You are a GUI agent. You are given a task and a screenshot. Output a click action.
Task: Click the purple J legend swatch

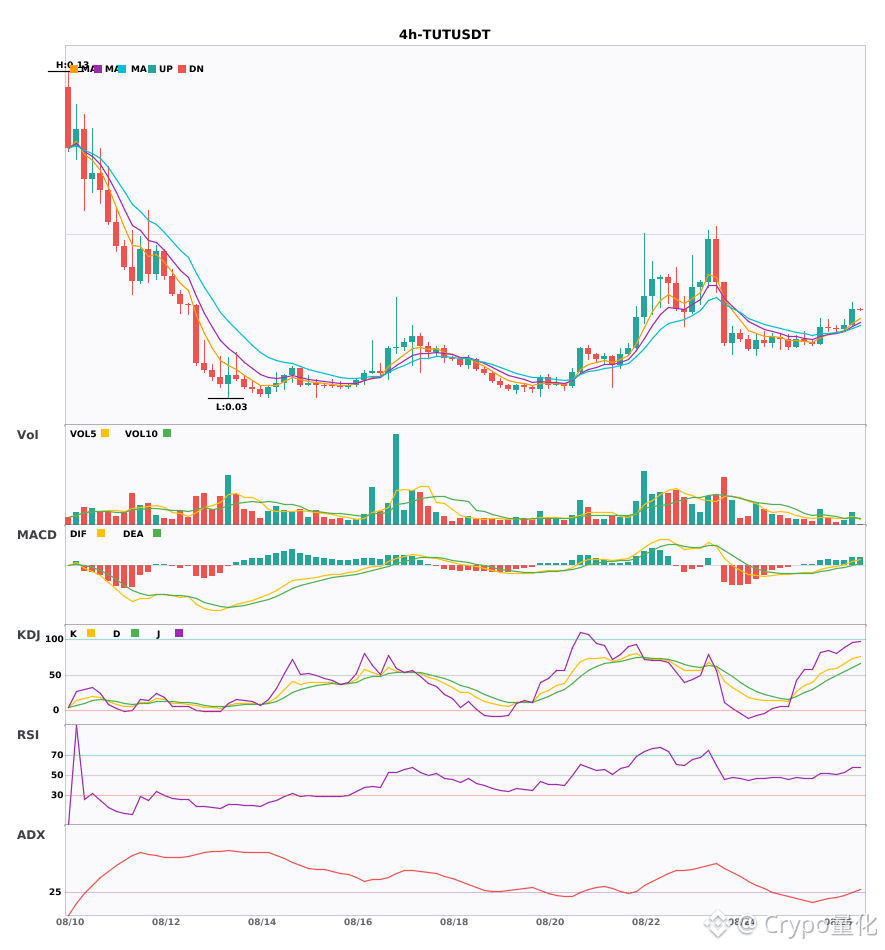point(179,633)
